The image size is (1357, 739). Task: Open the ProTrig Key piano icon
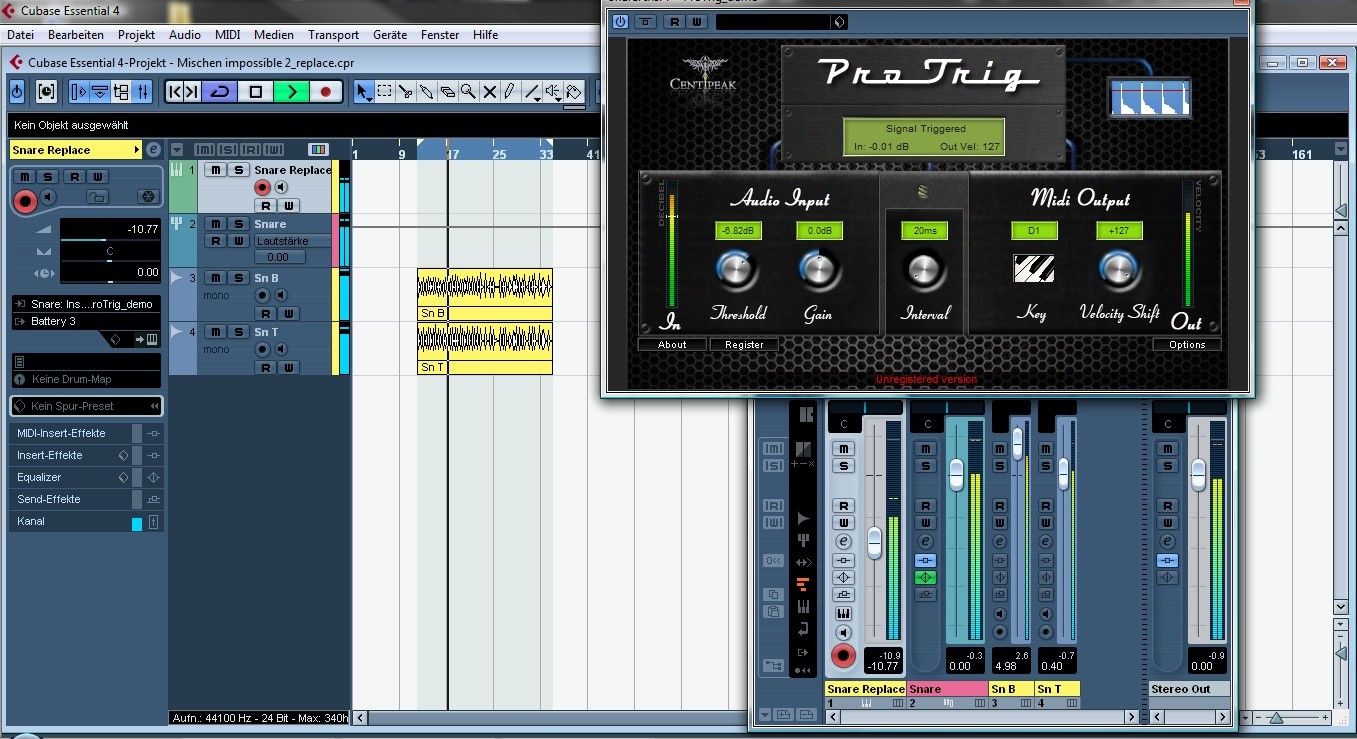coord(1032,270)
